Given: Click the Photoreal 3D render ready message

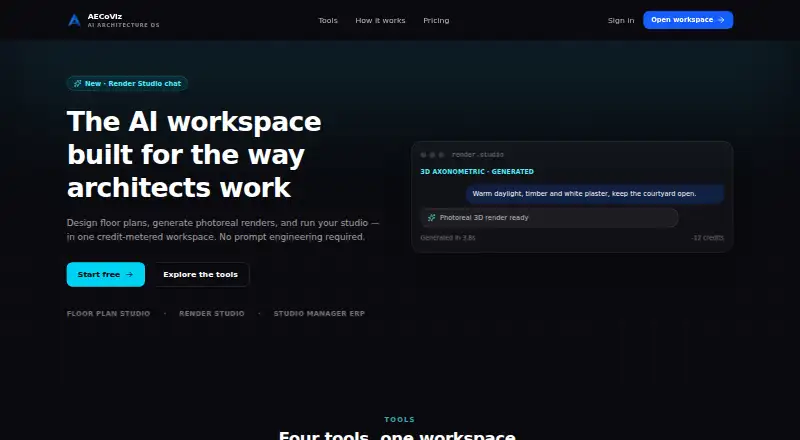Looking at the screenshot, I should 549,217.
